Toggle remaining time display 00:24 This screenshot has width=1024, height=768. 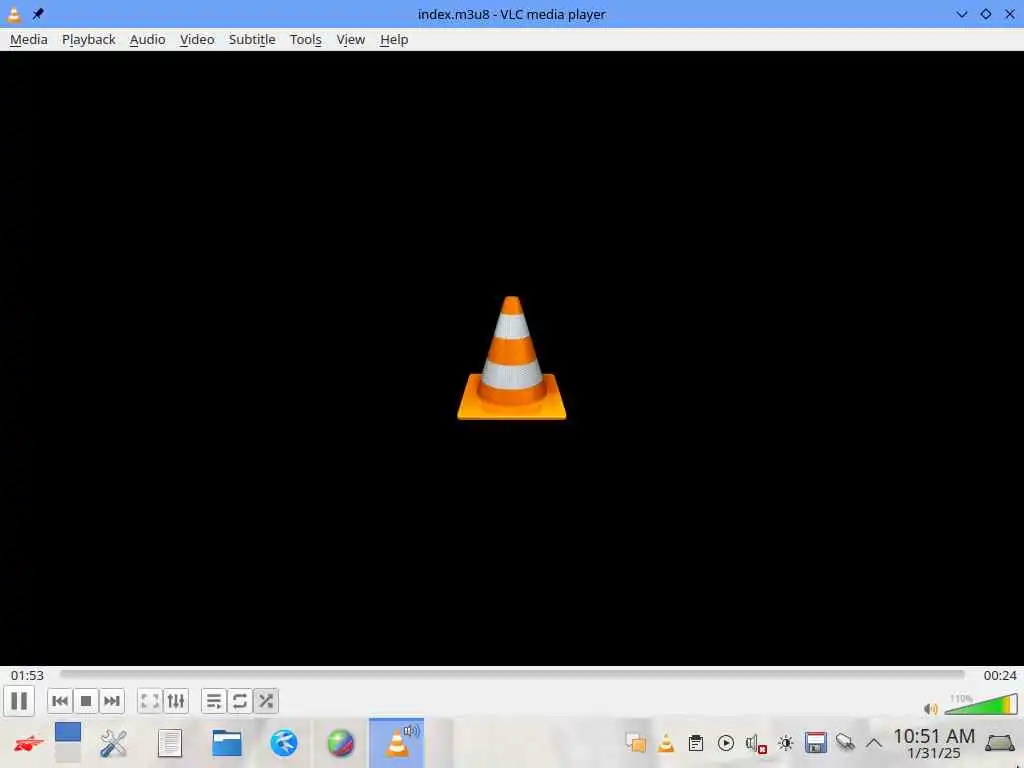(1000, 675)
